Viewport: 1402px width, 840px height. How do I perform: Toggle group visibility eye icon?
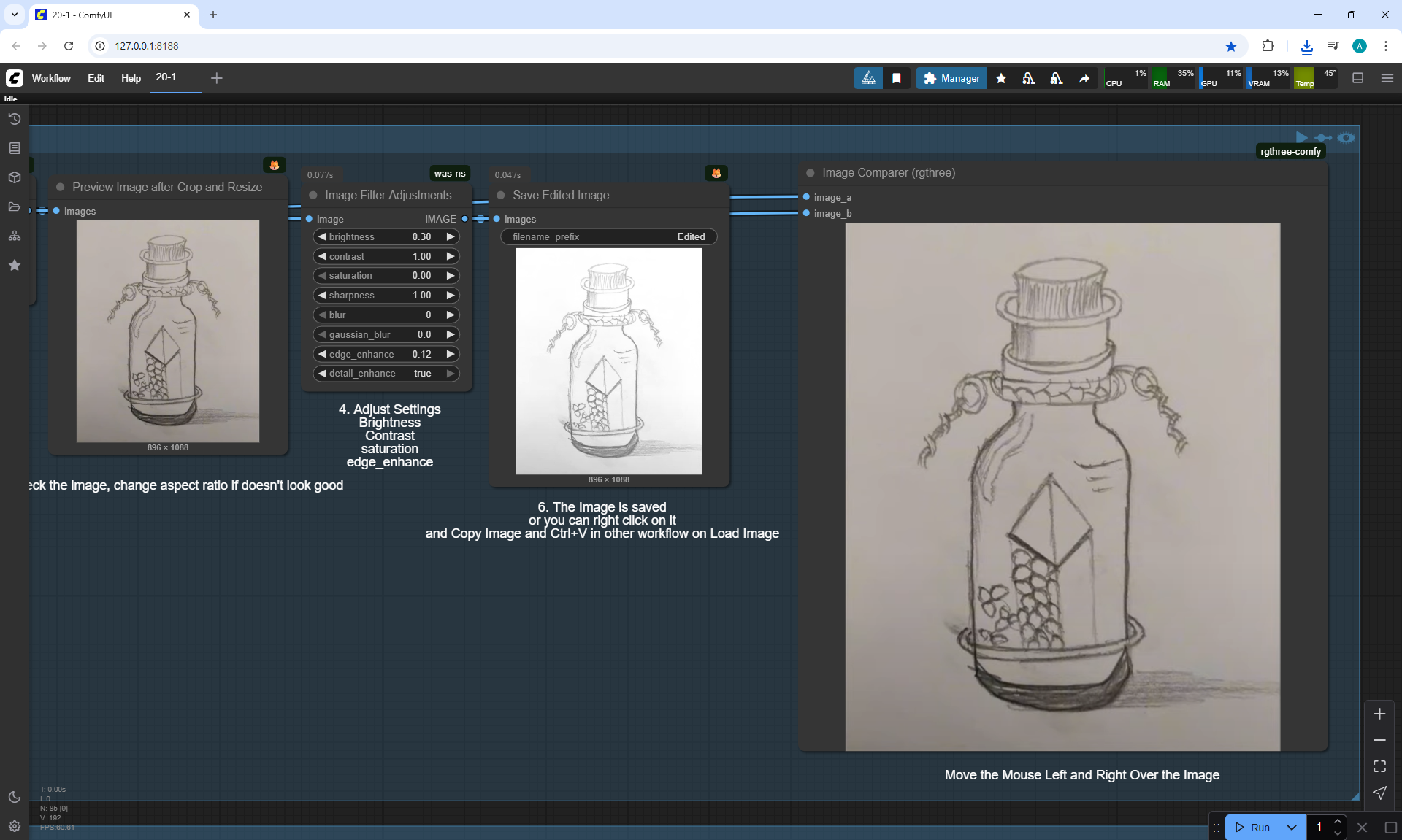click(x=1347, y=137)
